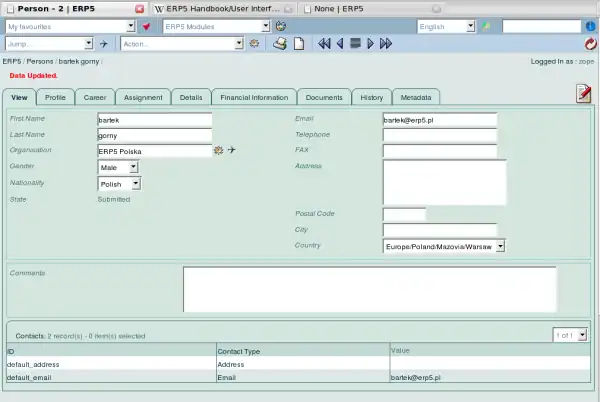Click the print icon in the toolbar
Screen dimensions: 600x402
[281, 44]
